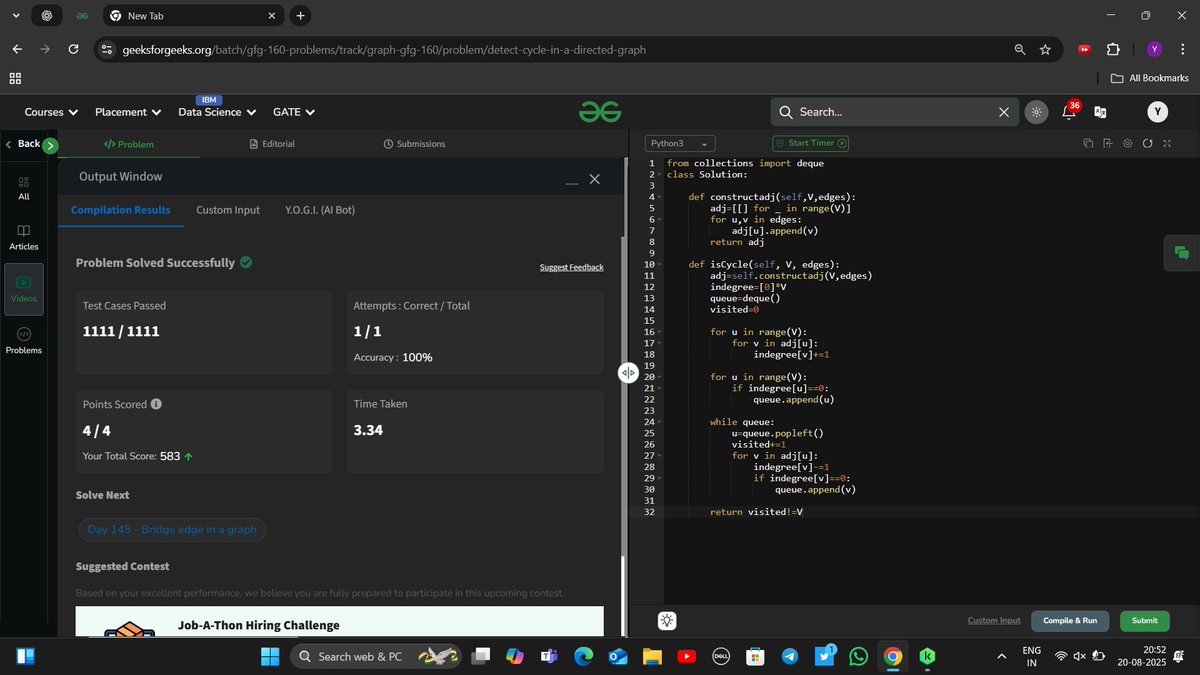
Task: Open WhatsApp from the taskbar
Action: (859, 656)
